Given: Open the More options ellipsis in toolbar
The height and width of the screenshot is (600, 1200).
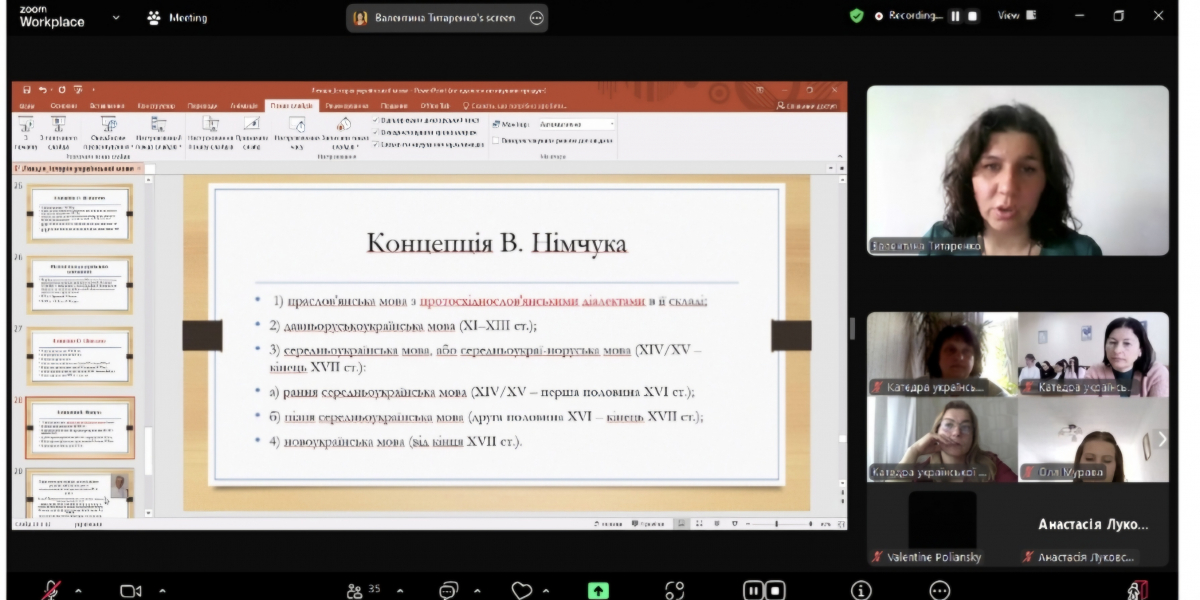Looking at the screenshot, I should click(939, 590).
